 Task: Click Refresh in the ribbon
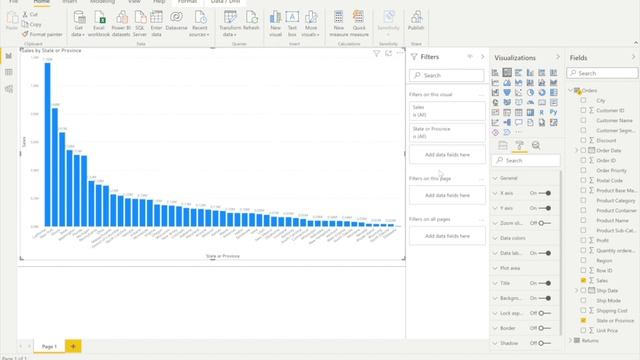pos(251,20)
